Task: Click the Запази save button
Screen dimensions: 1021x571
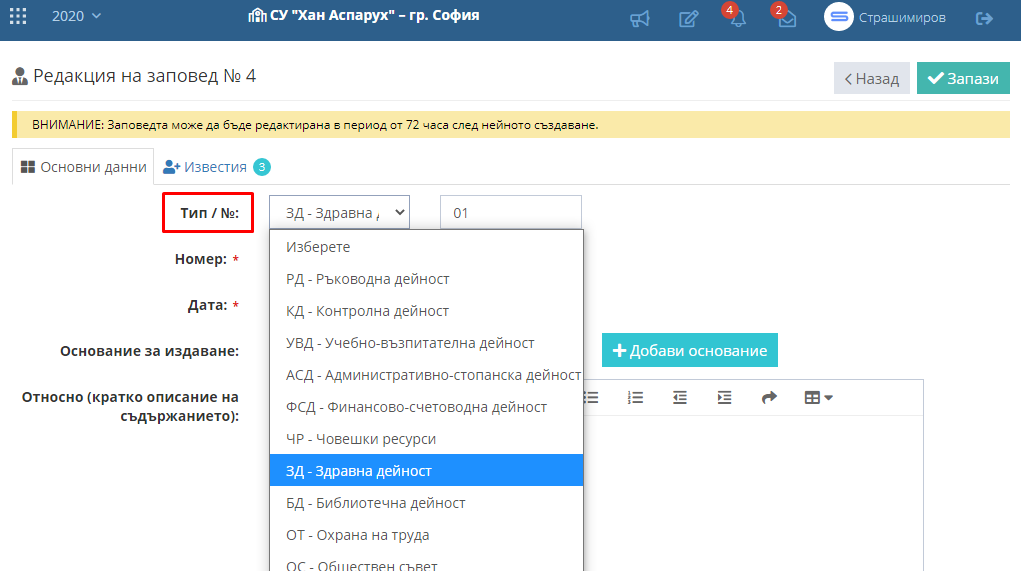Action: pos(963,78)
